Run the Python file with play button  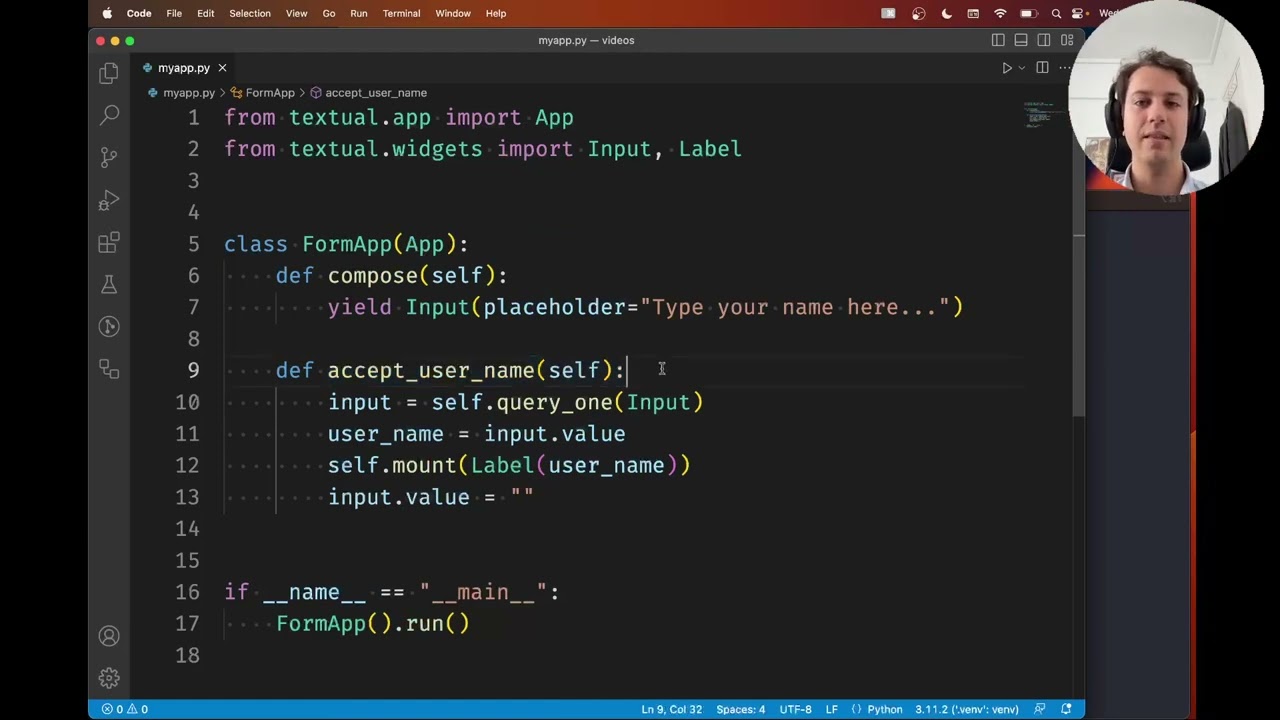click(1007, 68)
